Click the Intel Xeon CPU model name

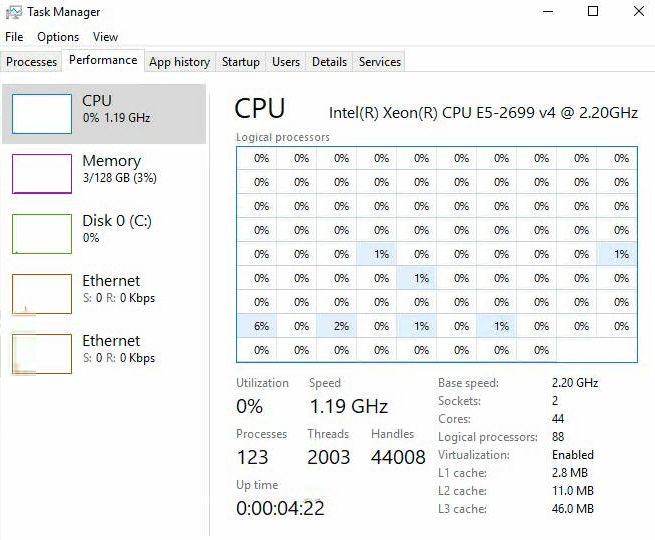[483, 113]
